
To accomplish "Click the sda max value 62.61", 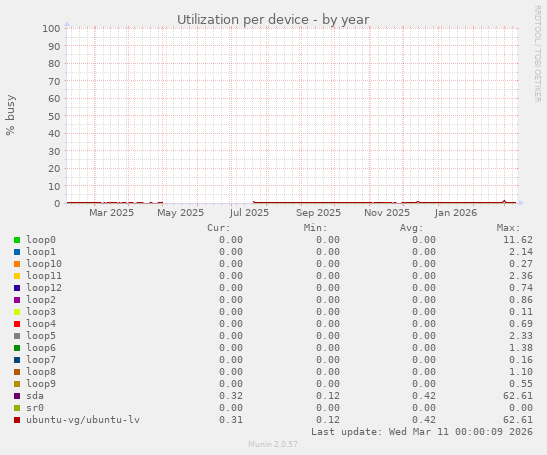I will [x=518, y=396].
